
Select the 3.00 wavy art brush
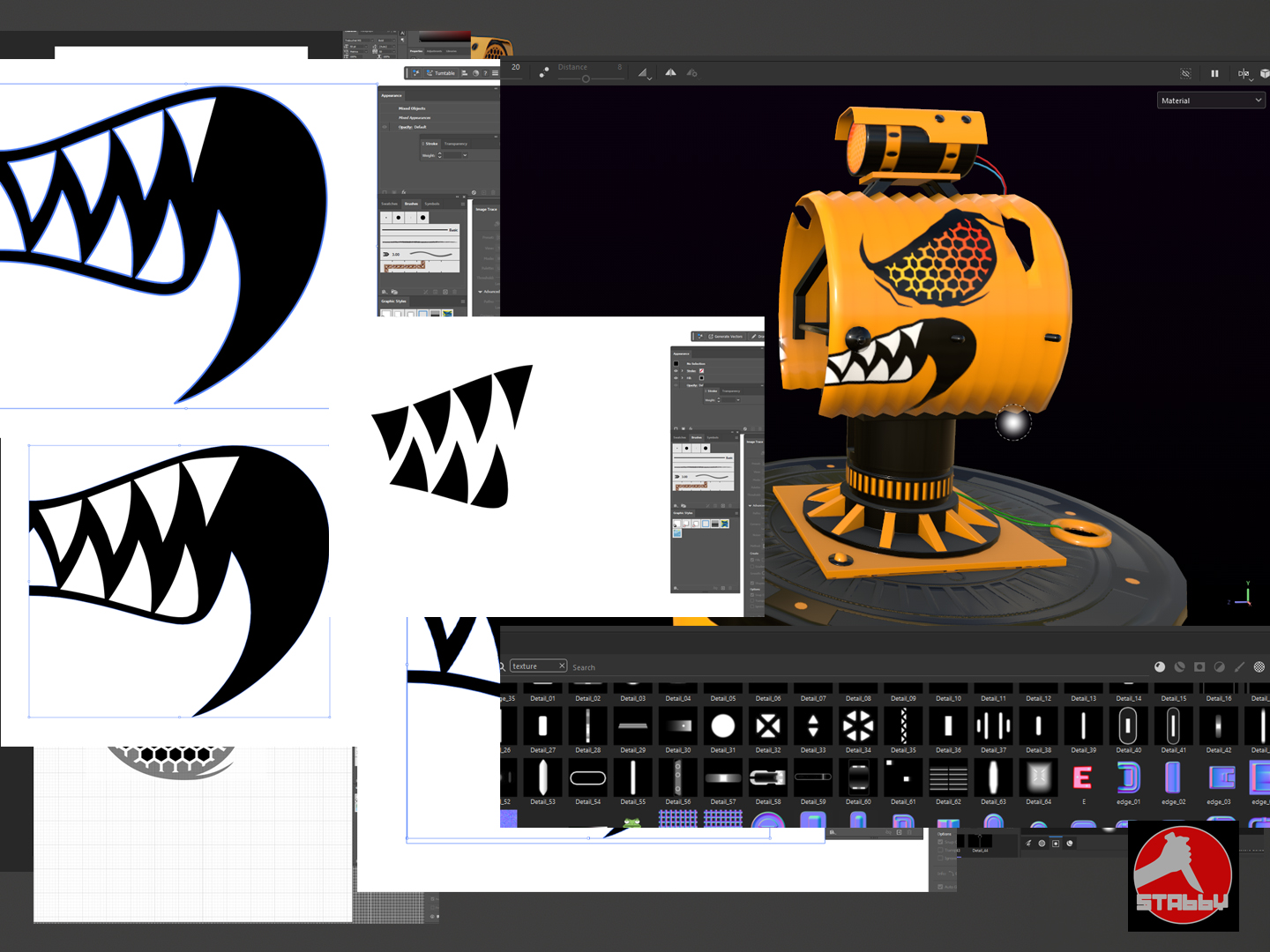[x=420, y=254]
